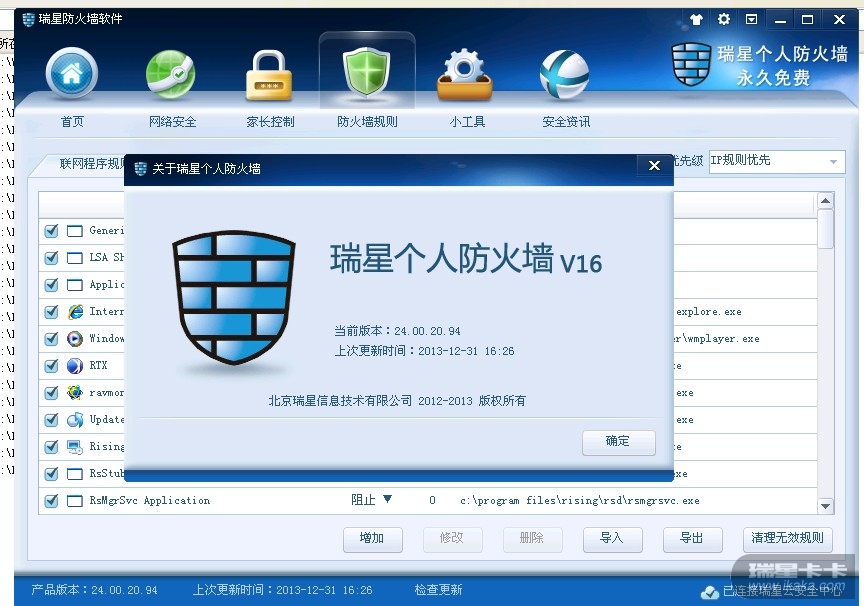The height and width of the screenshot is (606, 864).
Task: Confirm About dialog with 确定
Action: tap(618, 442)
